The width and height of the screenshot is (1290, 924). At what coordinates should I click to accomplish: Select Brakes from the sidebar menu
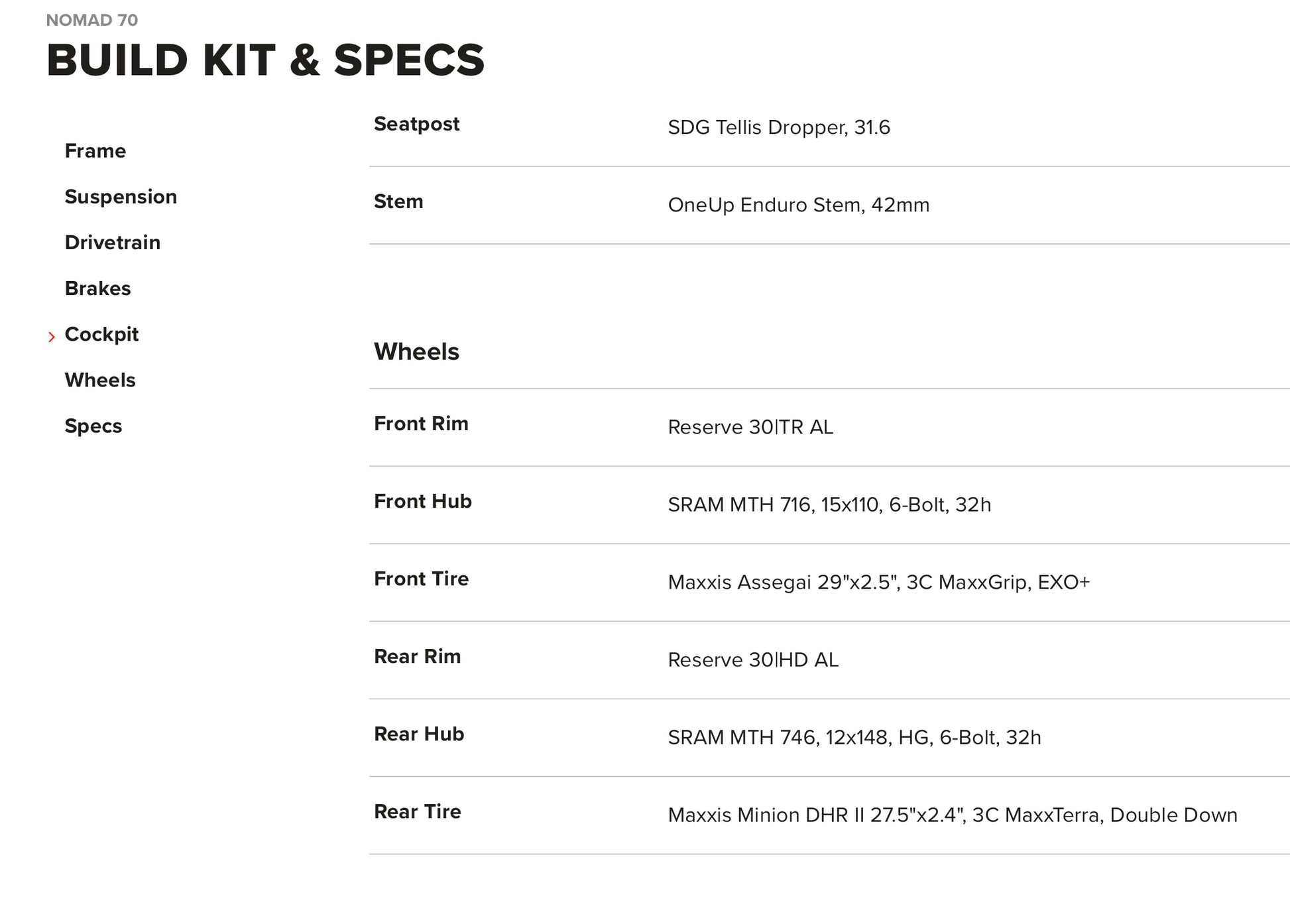point(97,288)
